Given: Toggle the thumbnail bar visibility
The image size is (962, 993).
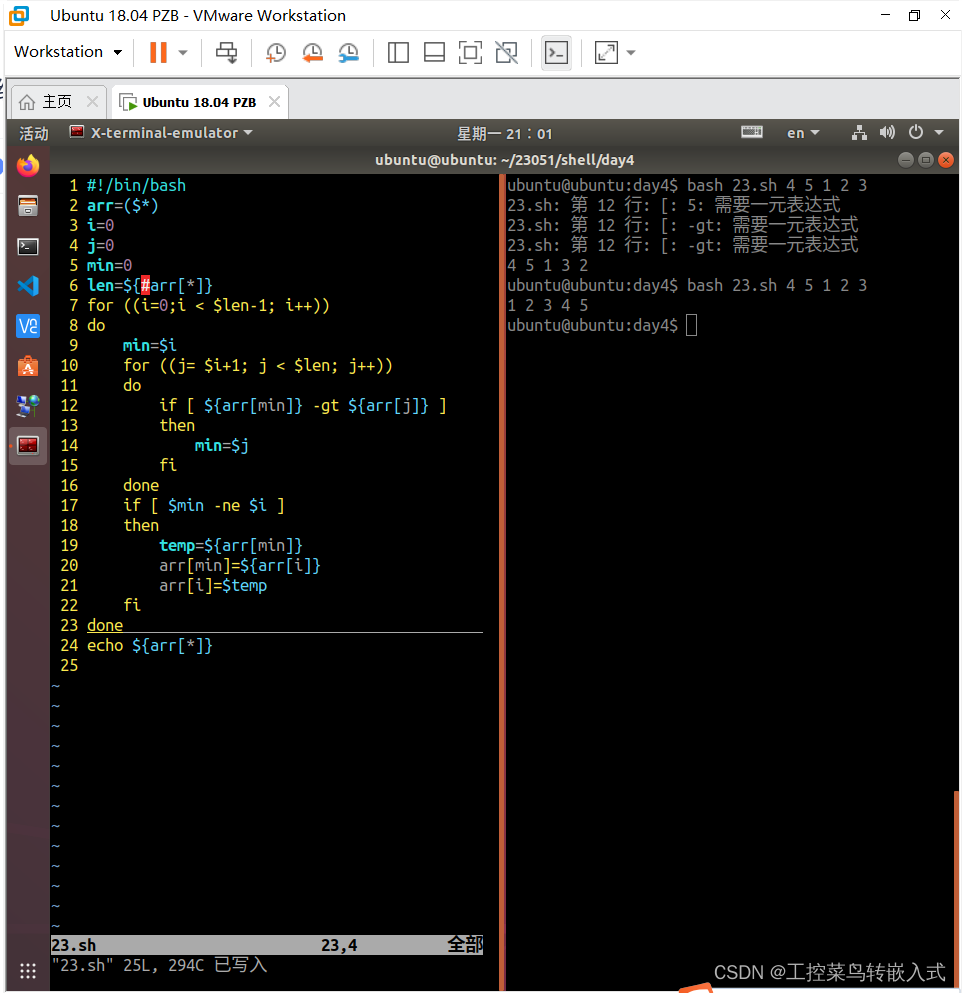Looking at the screenshot, I should pyautogui.click(x=434, y=52).
